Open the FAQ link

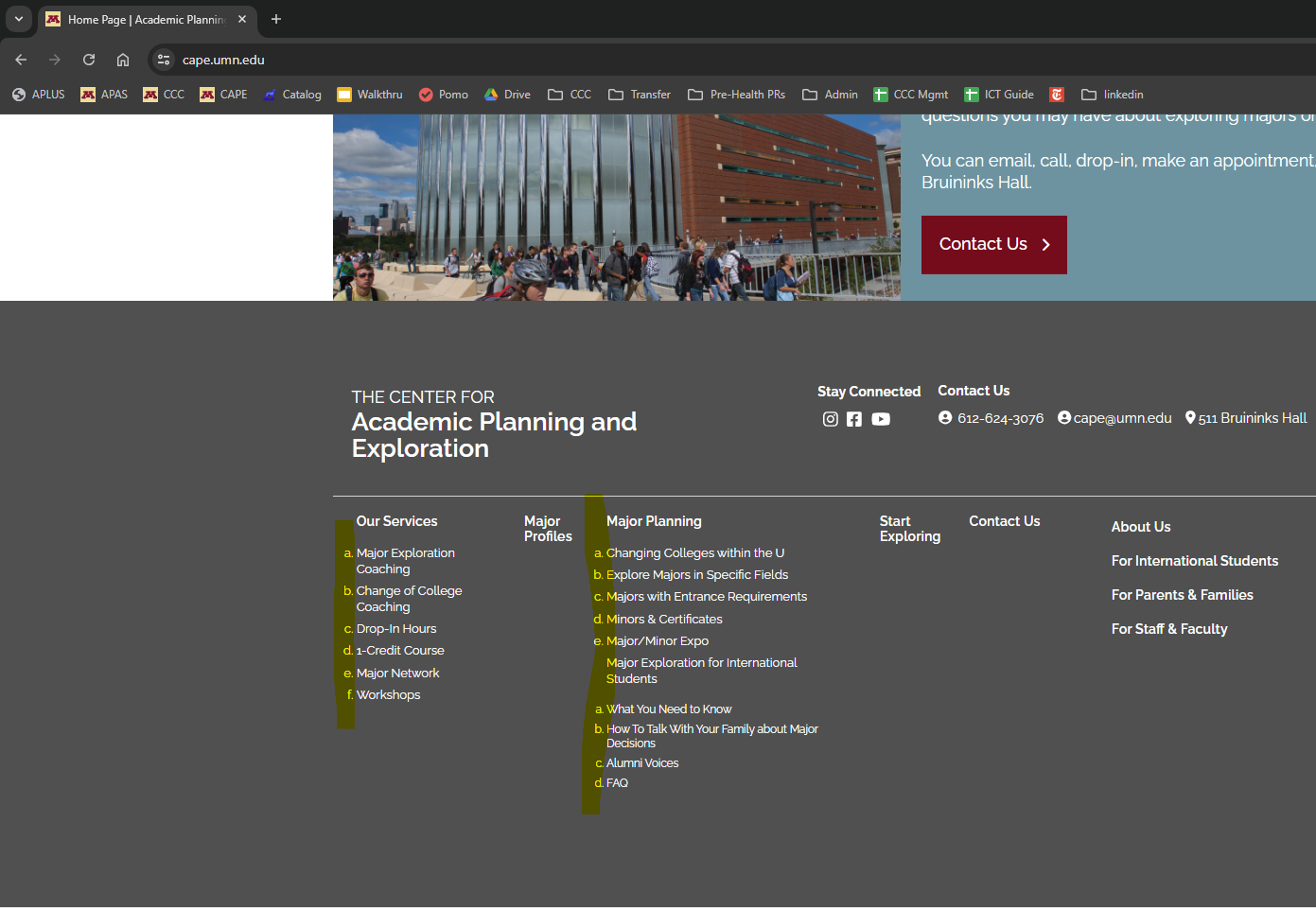617,782
